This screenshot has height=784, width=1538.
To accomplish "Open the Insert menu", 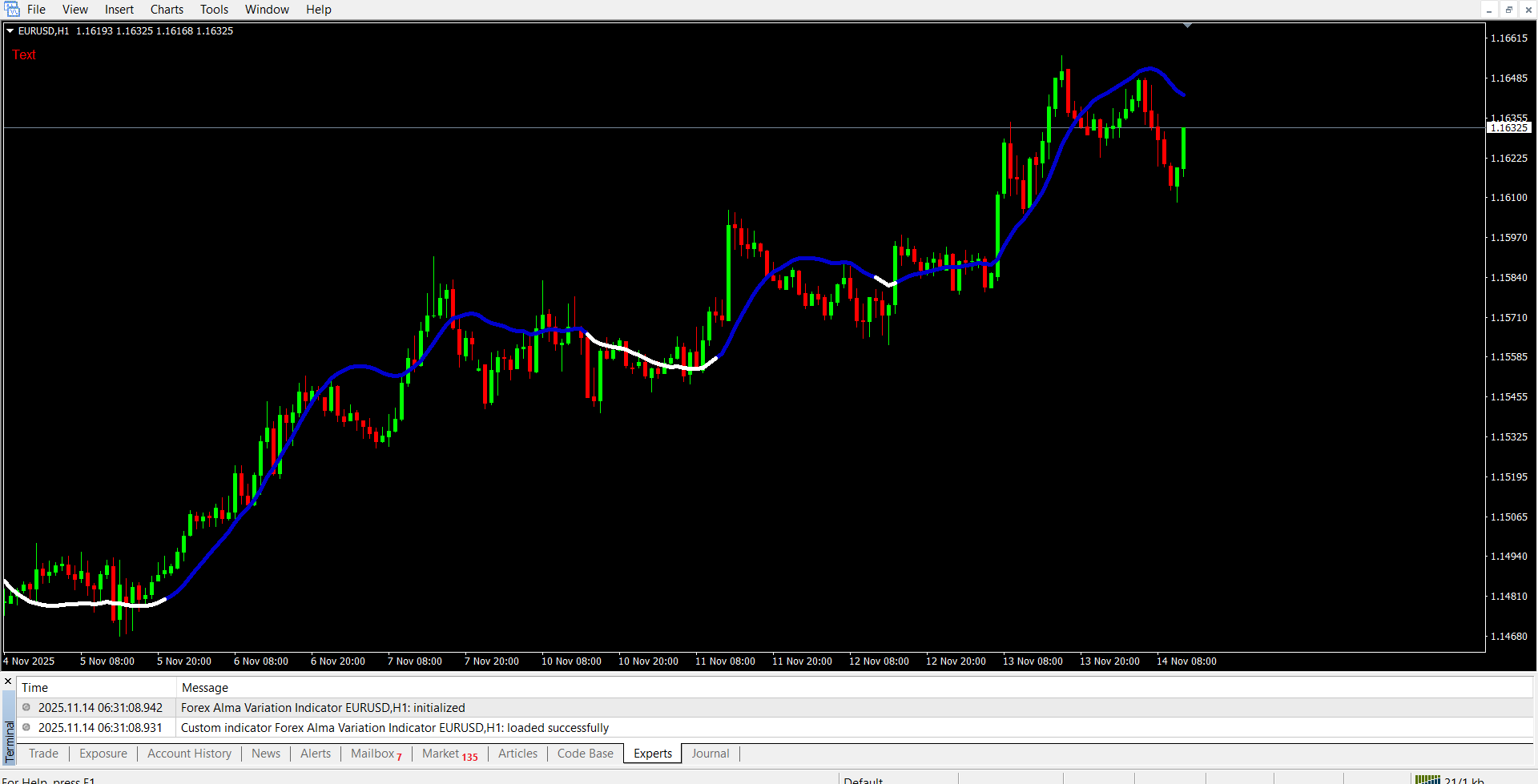I will point(119,10).
